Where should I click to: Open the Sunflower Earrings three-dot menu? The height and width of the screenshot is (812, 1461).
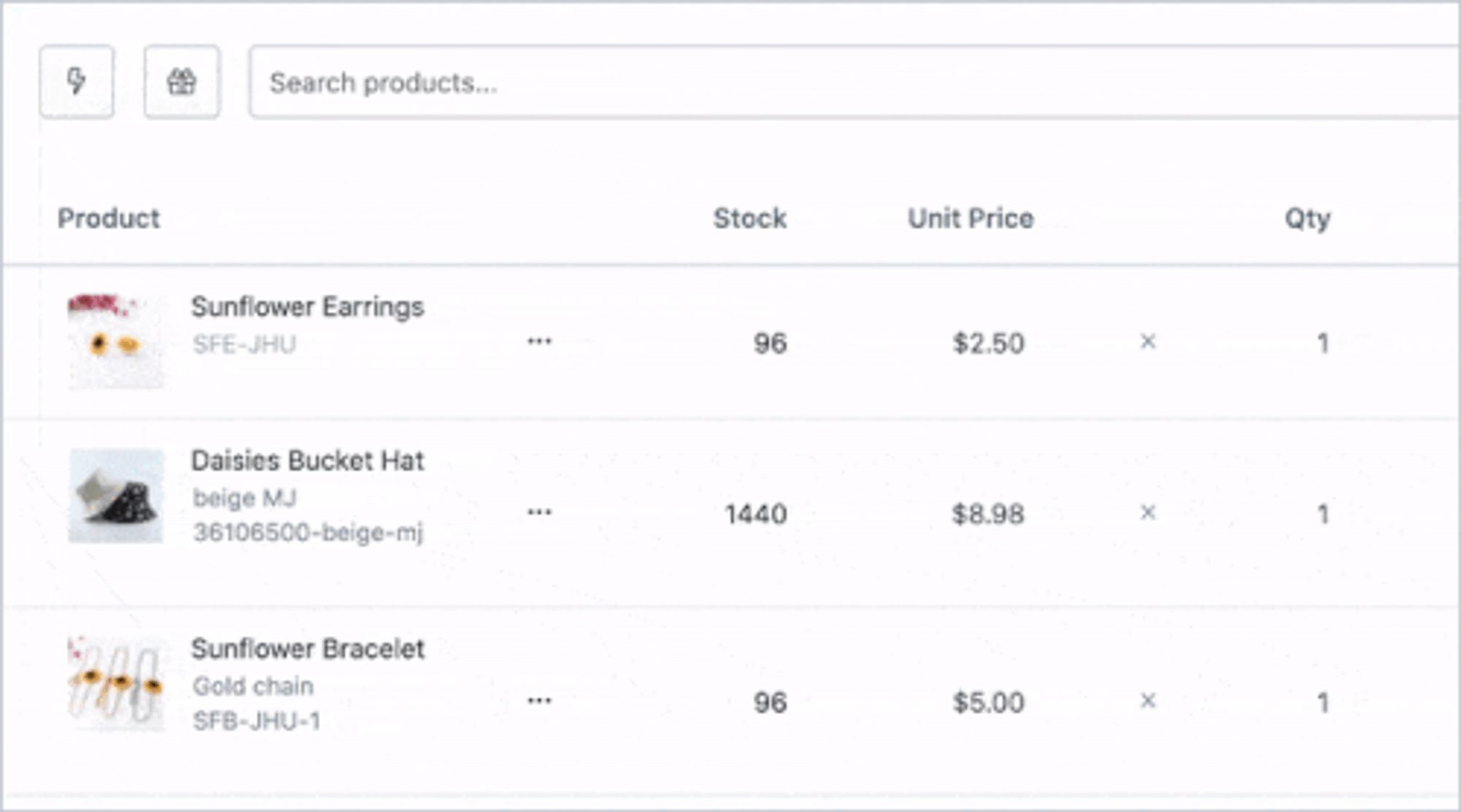click(539, 342)
